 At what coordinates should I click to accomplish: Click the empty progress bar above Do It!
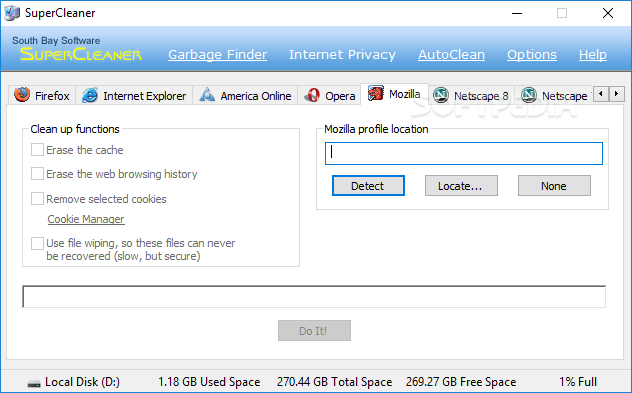pos(314,297)
